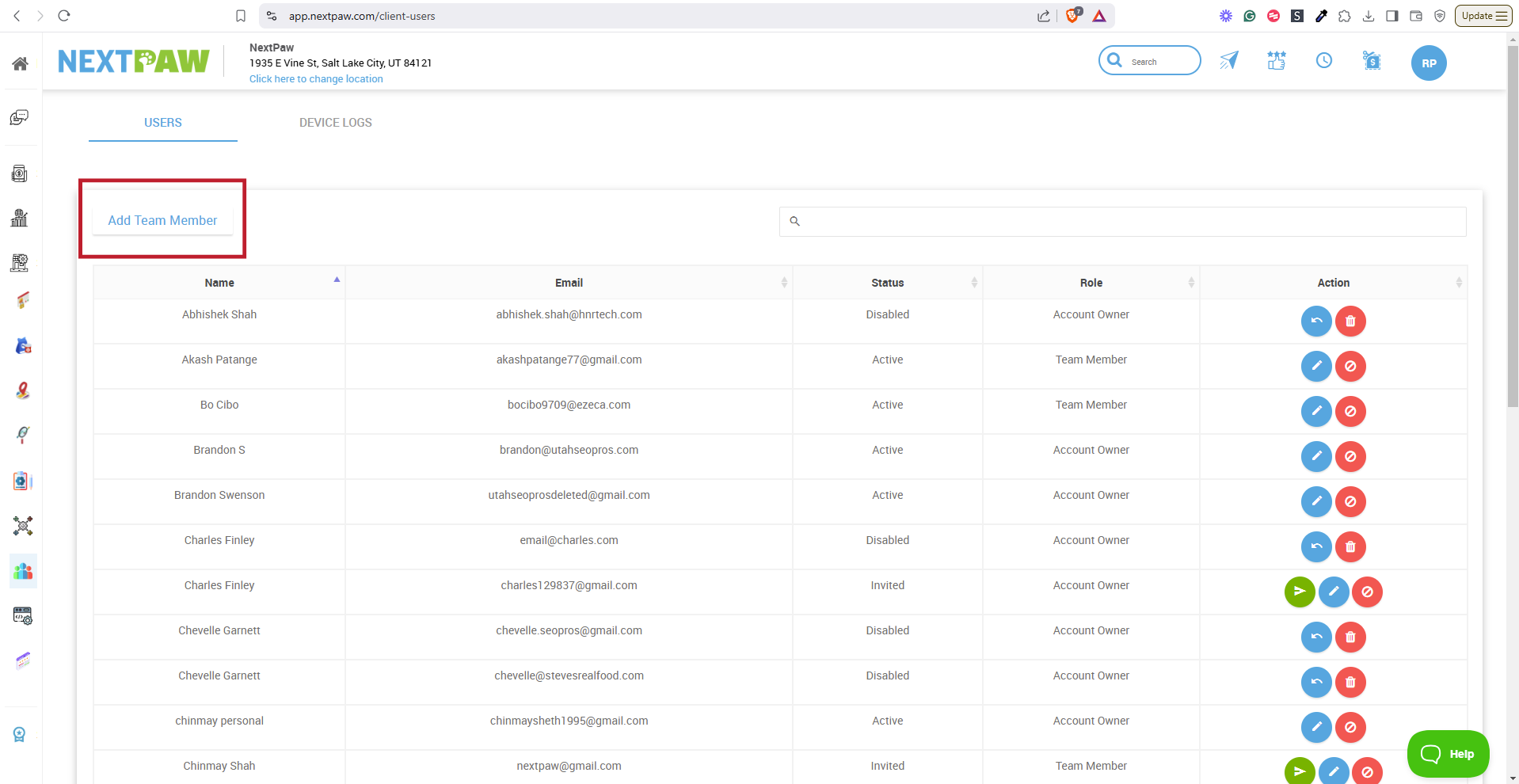Edit user Brandon S

pos(1316,457)
